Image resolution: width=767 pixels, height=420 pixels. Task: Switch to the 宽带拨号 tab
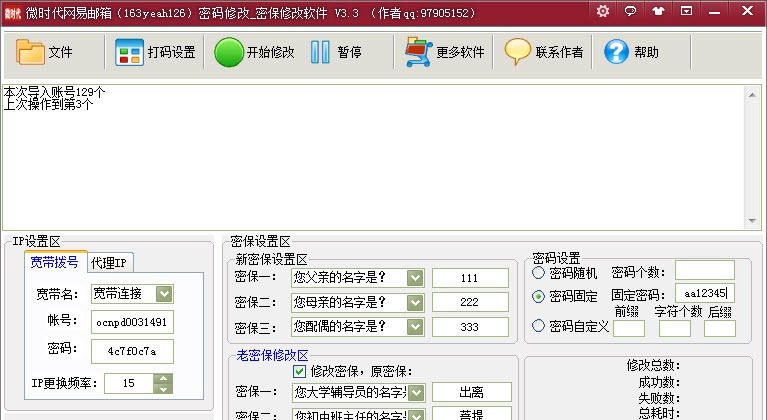[54, 263]
